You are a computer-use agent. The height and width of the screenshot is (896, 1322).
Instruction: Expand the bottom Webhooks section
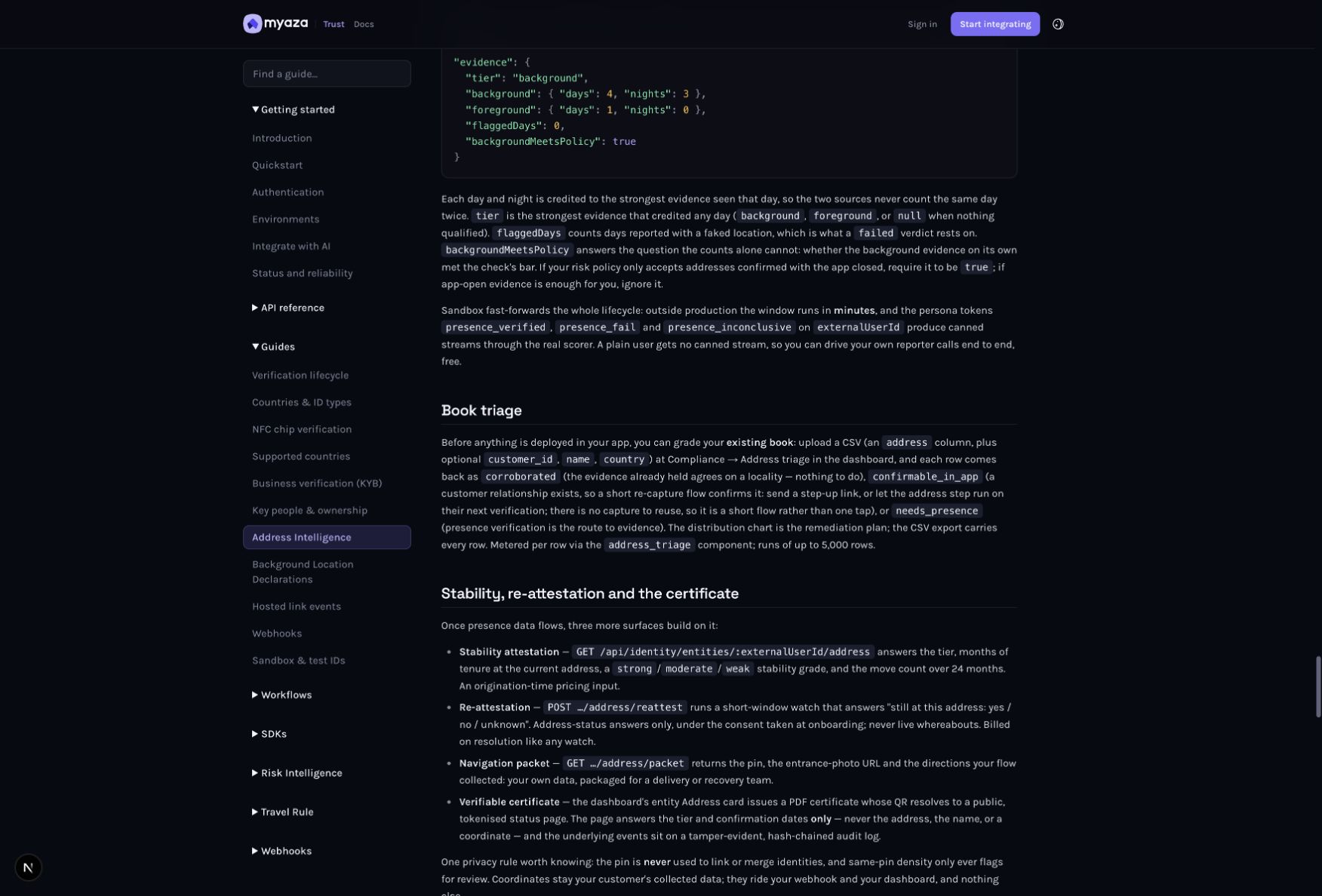pyautogui.click(x=281, y=852)
